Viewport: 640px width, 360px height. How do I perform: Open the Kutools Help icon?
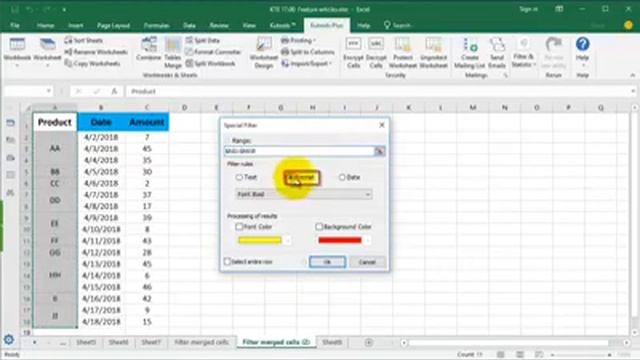point(582,50)
